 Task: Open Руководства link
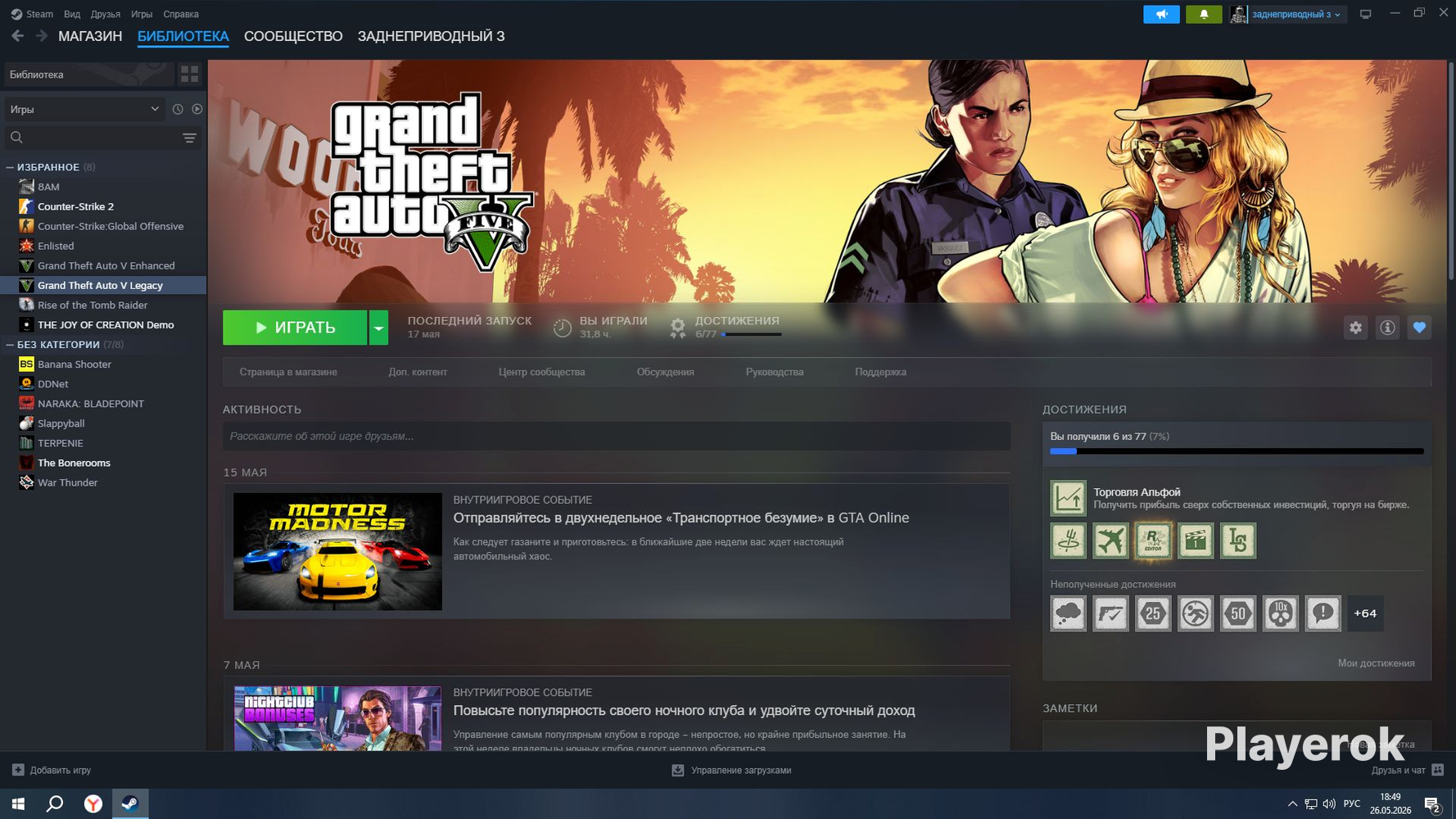click(x=775, y=372)
